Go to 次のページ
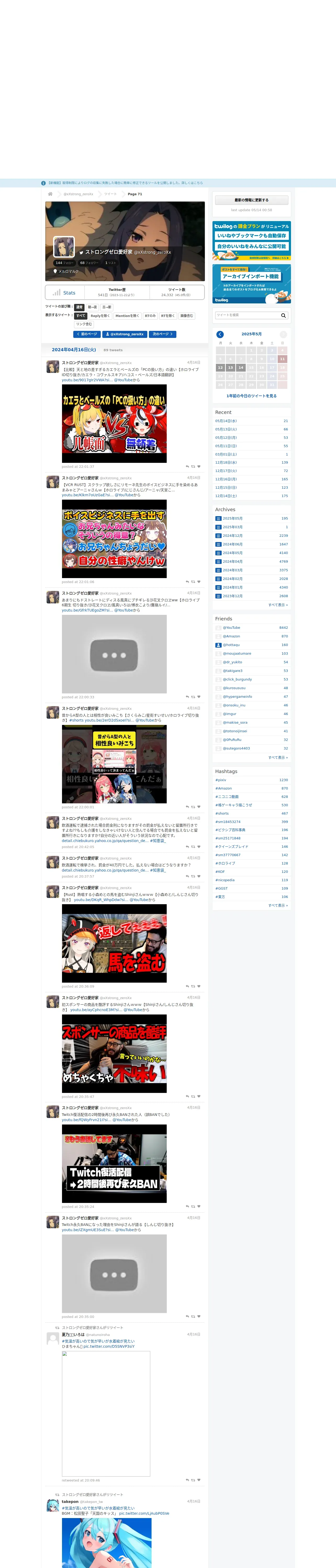Image resolution: width=336 pixels, height=1568 pixels. pyautogui.click(x=163, y=334)
